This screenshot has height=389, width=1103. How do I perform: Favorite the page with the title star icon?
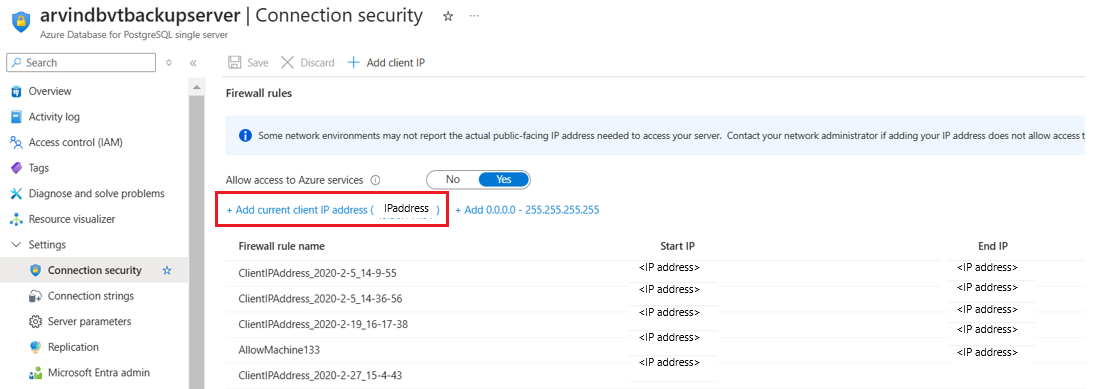(448, 16)
